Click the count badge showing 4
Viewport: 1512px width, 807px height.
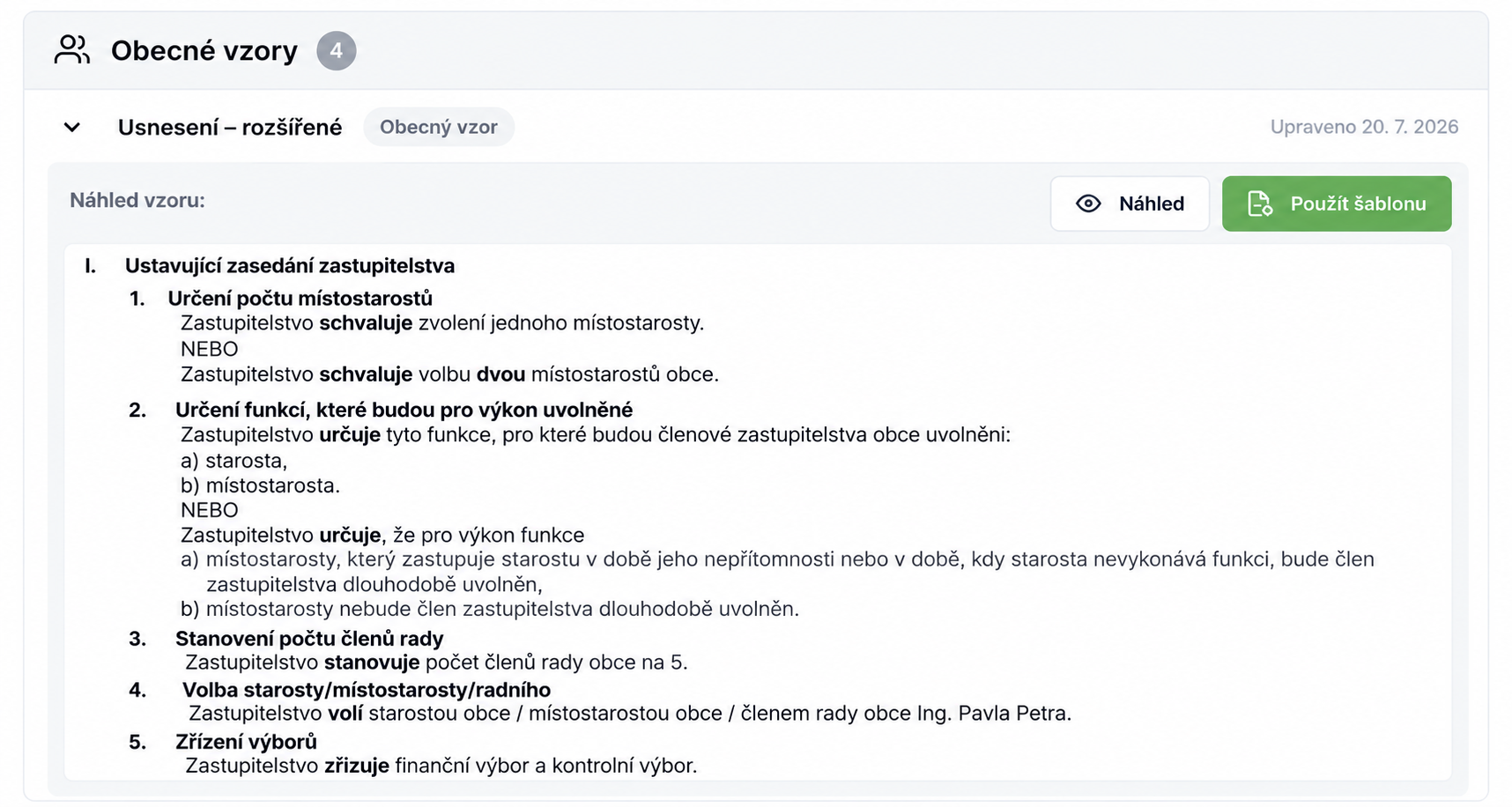tap(337, 51)
